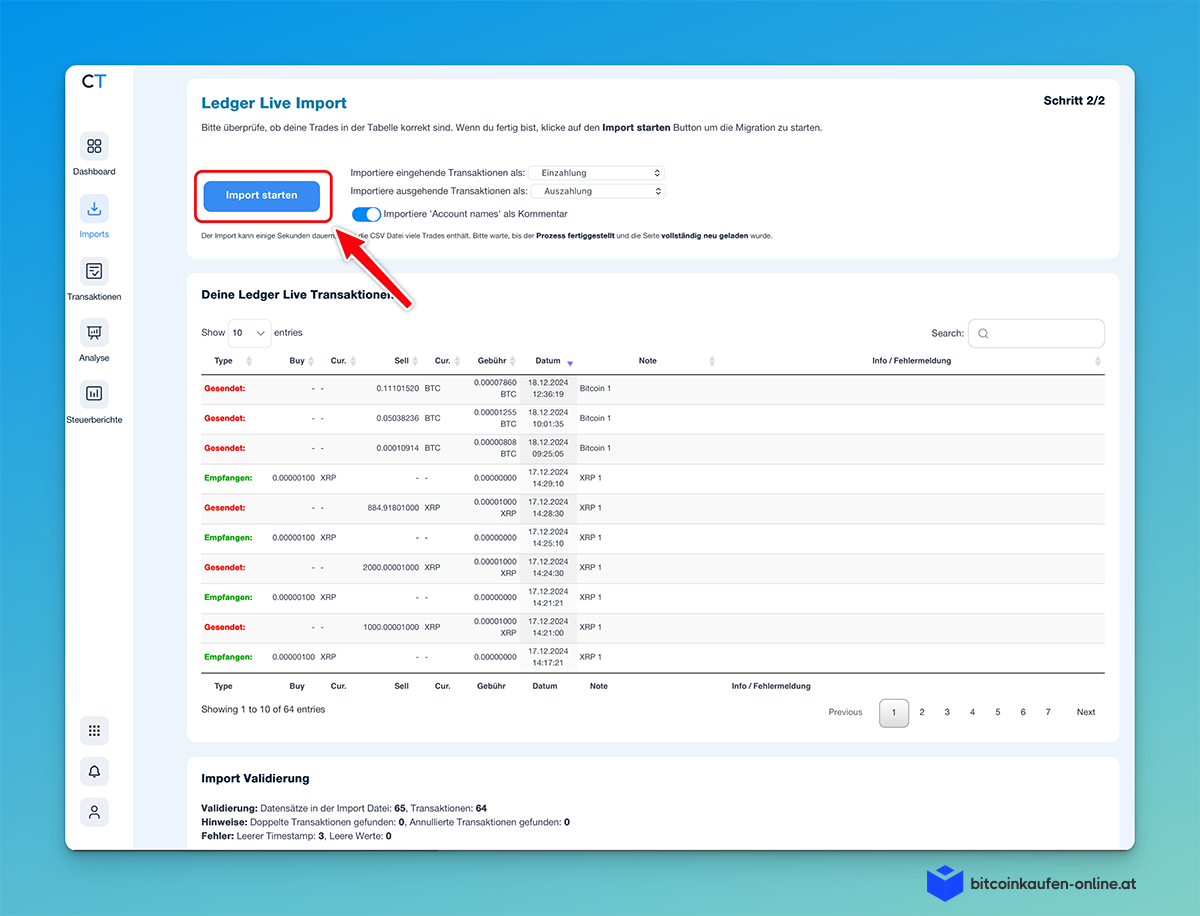Click the Import Validierung heading
The width and height of the screenshot is (1200, 916).
[x=255, y=778]
